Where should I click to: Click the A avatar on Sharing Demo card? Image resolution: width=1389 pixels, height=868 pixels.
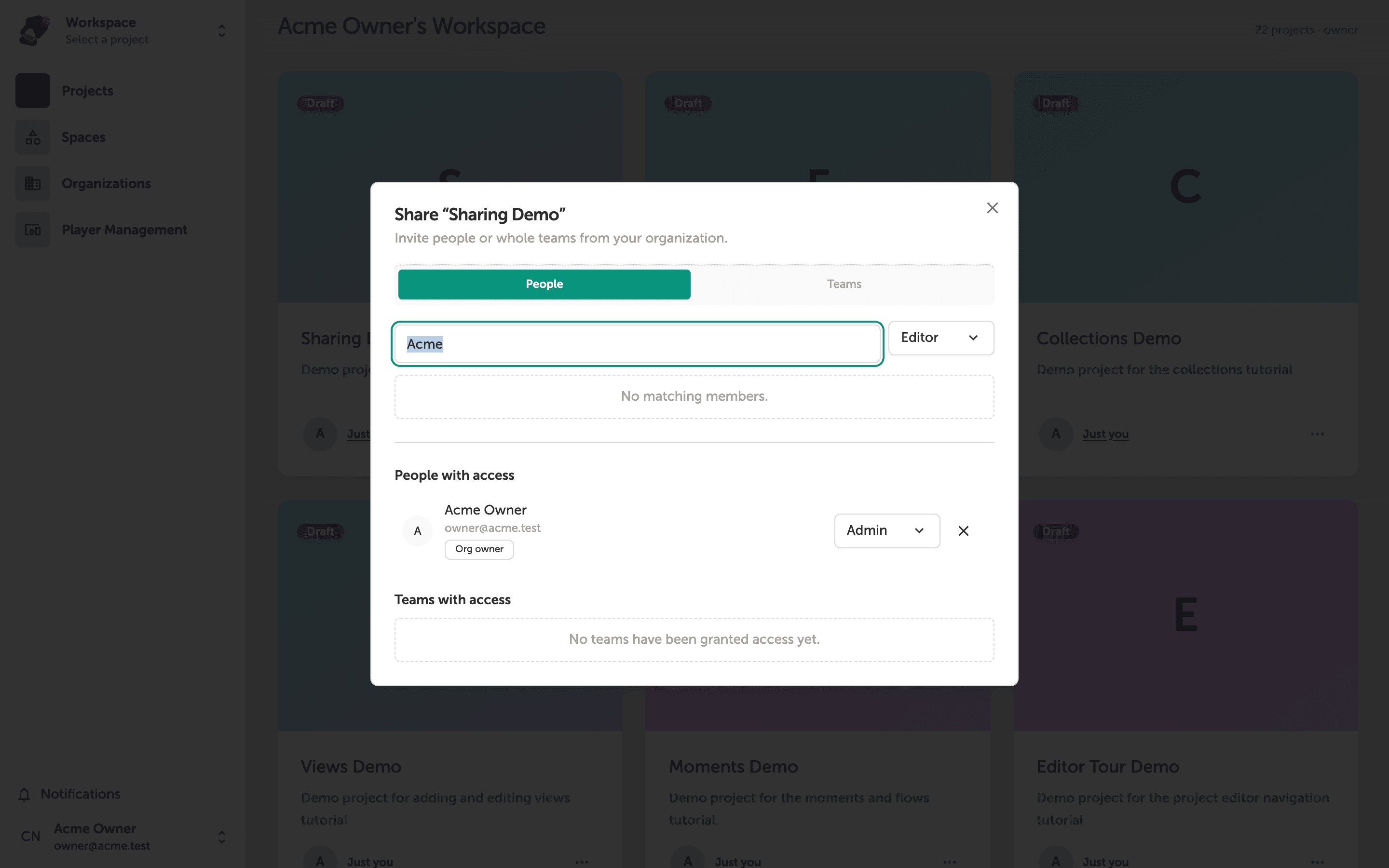click(x=320, y=434)
